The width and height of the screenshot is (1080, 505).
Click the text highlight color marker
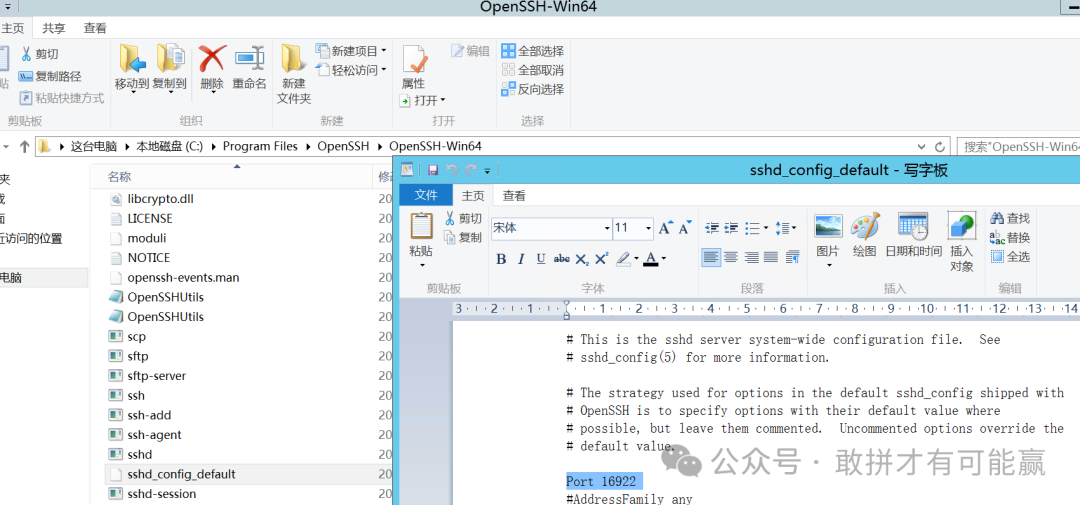pos(623,259)
